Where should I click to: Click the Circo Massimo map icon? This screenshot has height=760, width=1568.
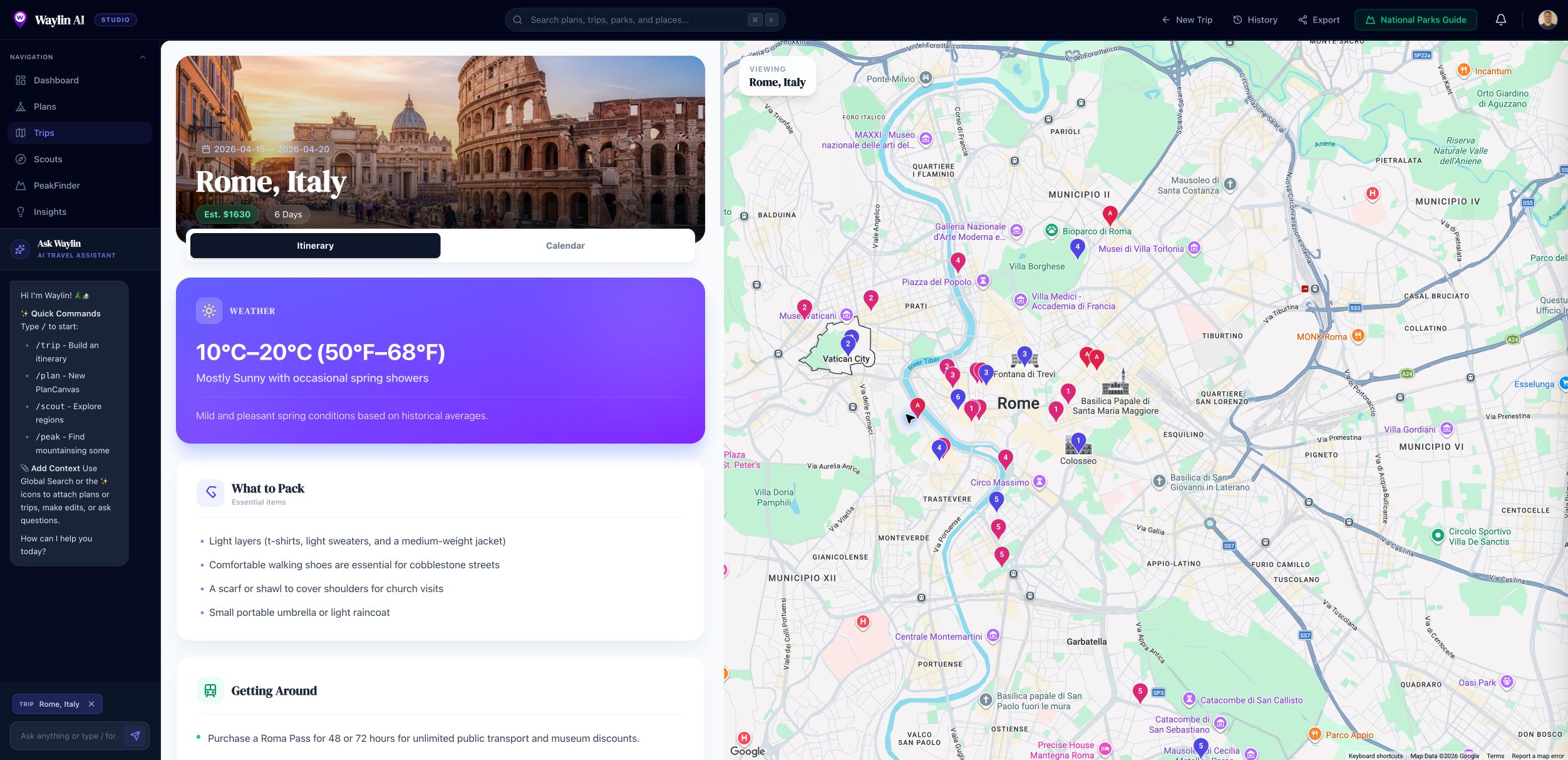1039,482
